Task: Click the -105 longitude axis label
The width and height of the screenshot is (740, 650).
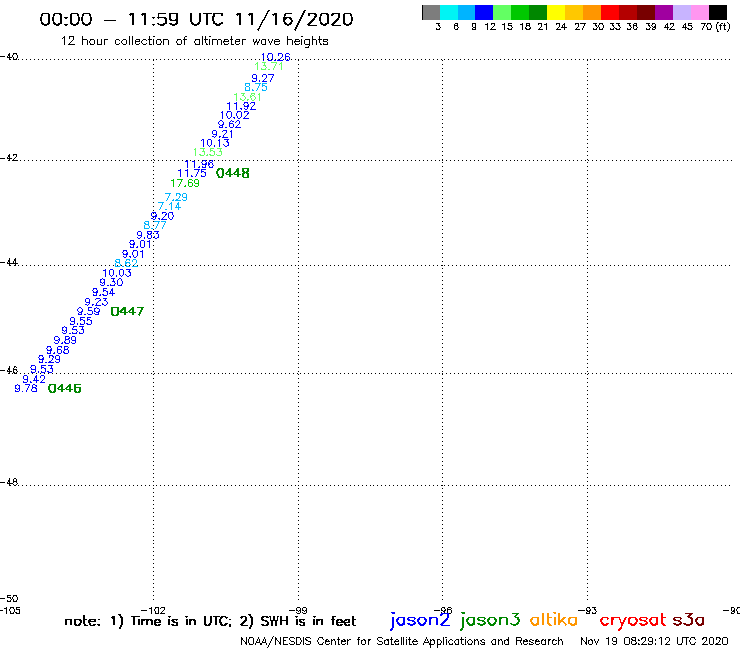Action: point(10,610)
